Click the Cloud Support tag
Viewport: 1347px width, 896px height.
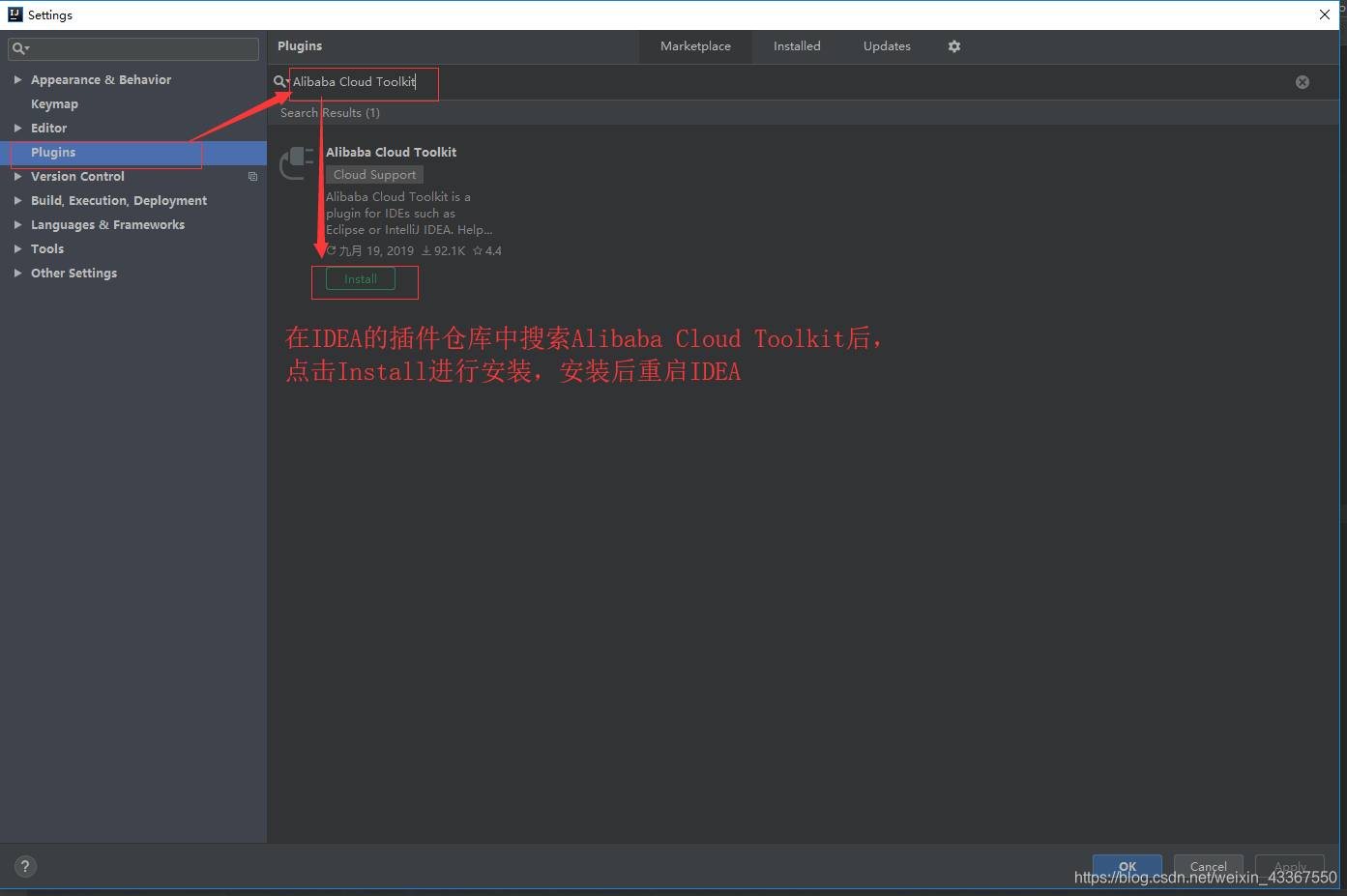pos(374,175)
